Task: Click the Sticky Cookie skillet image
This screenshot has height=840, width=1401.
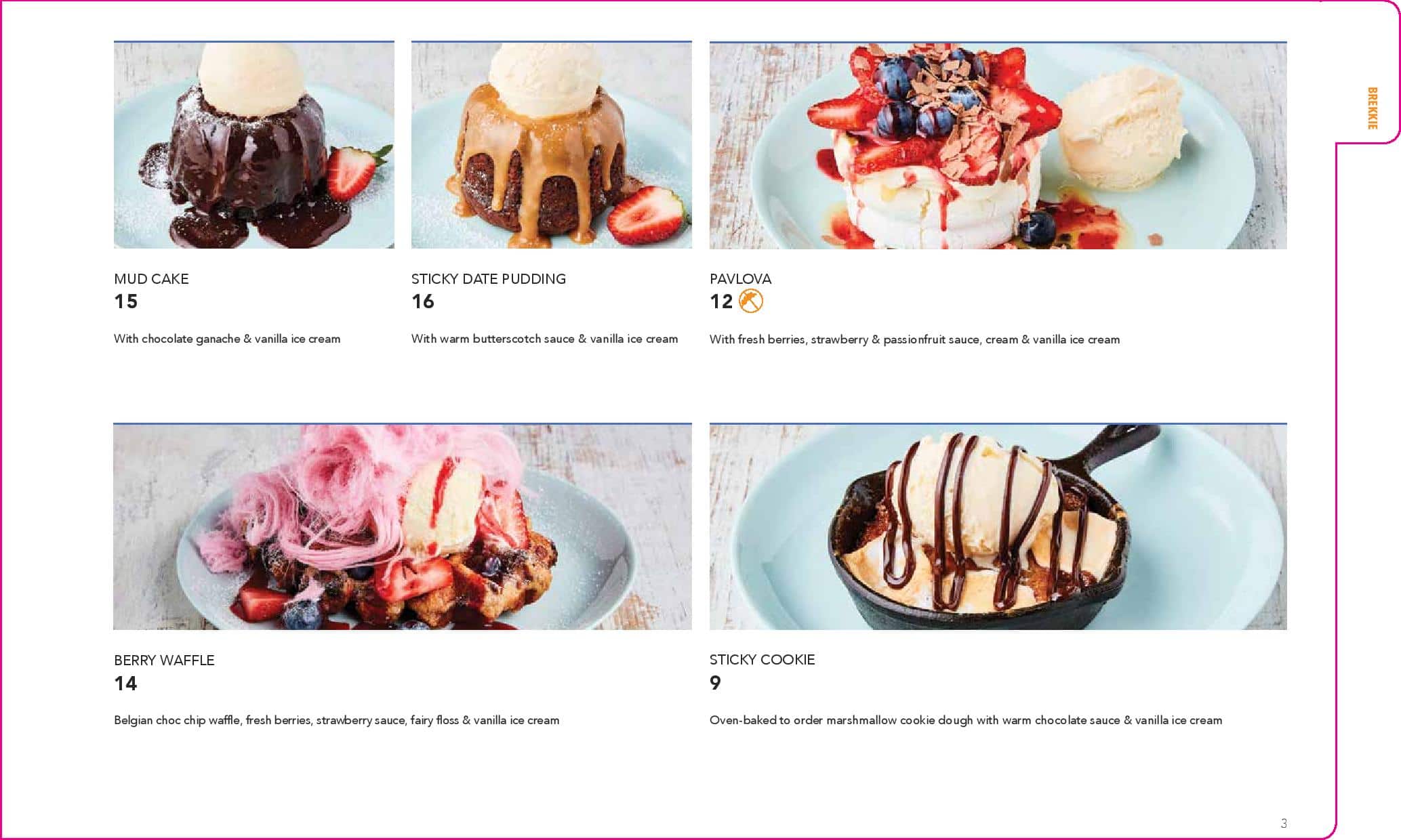Action: click(998, 527)
